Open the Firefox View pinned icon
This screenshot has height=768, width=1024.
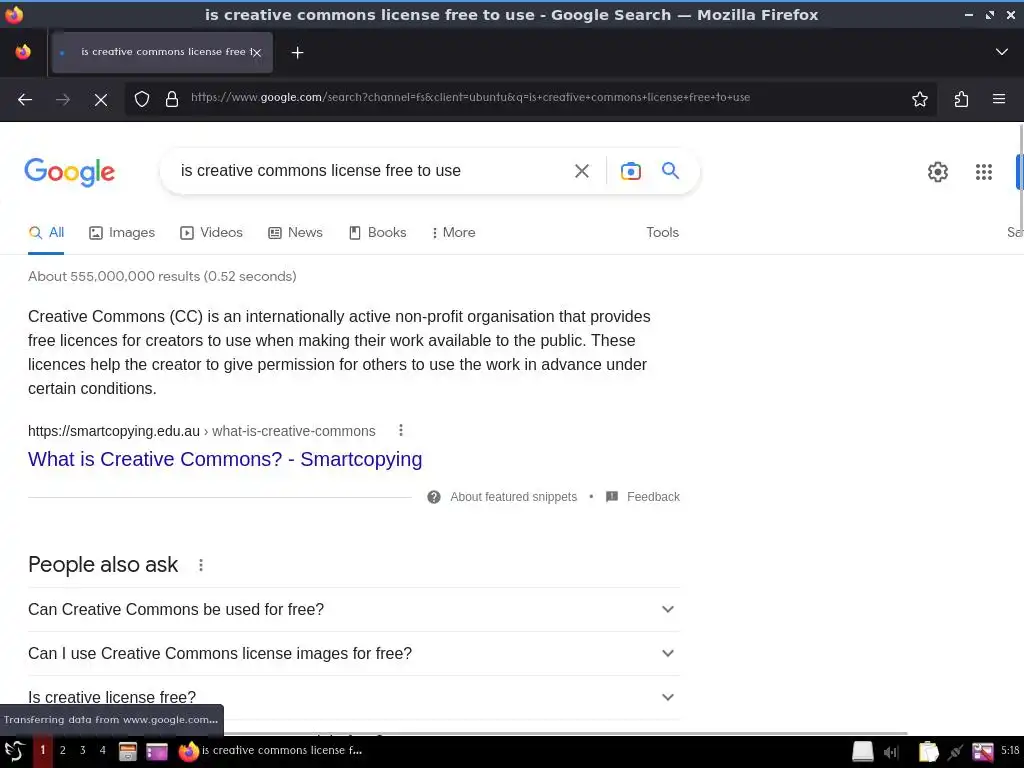[23, 52]
